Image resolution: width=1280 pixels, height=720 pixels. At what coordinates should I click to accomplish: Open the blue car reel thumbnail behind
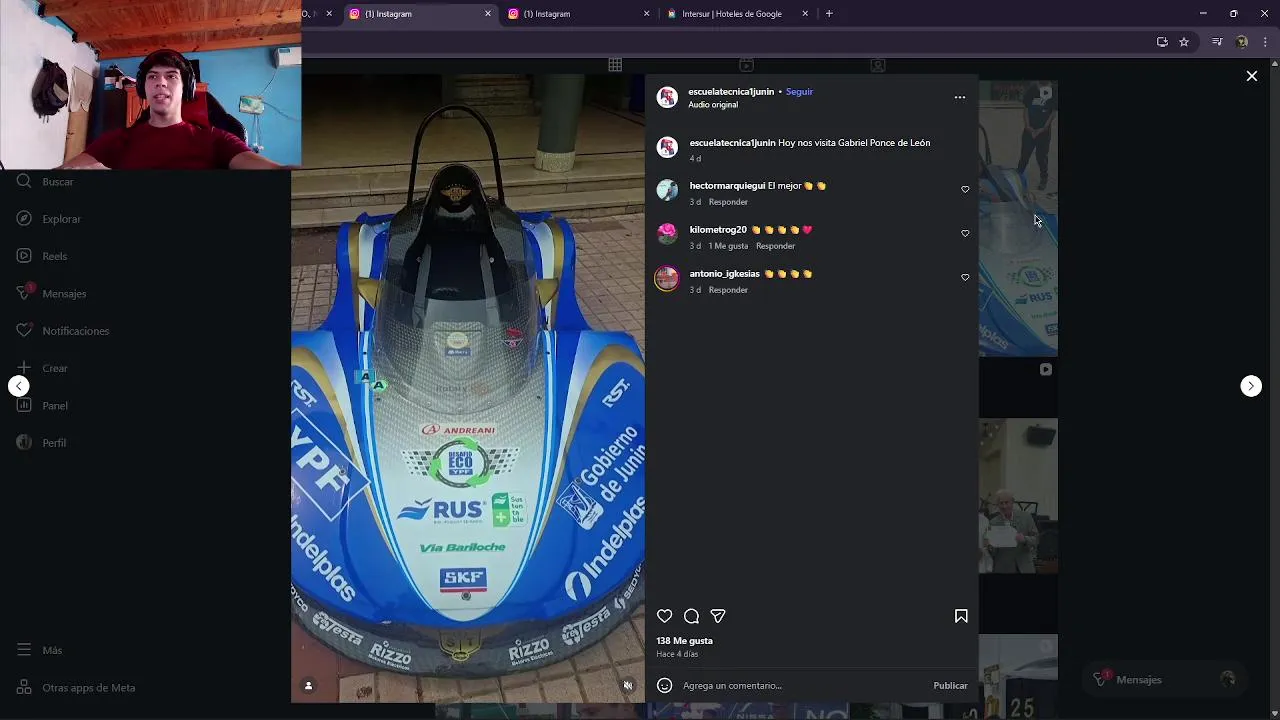pos(1018,219)
